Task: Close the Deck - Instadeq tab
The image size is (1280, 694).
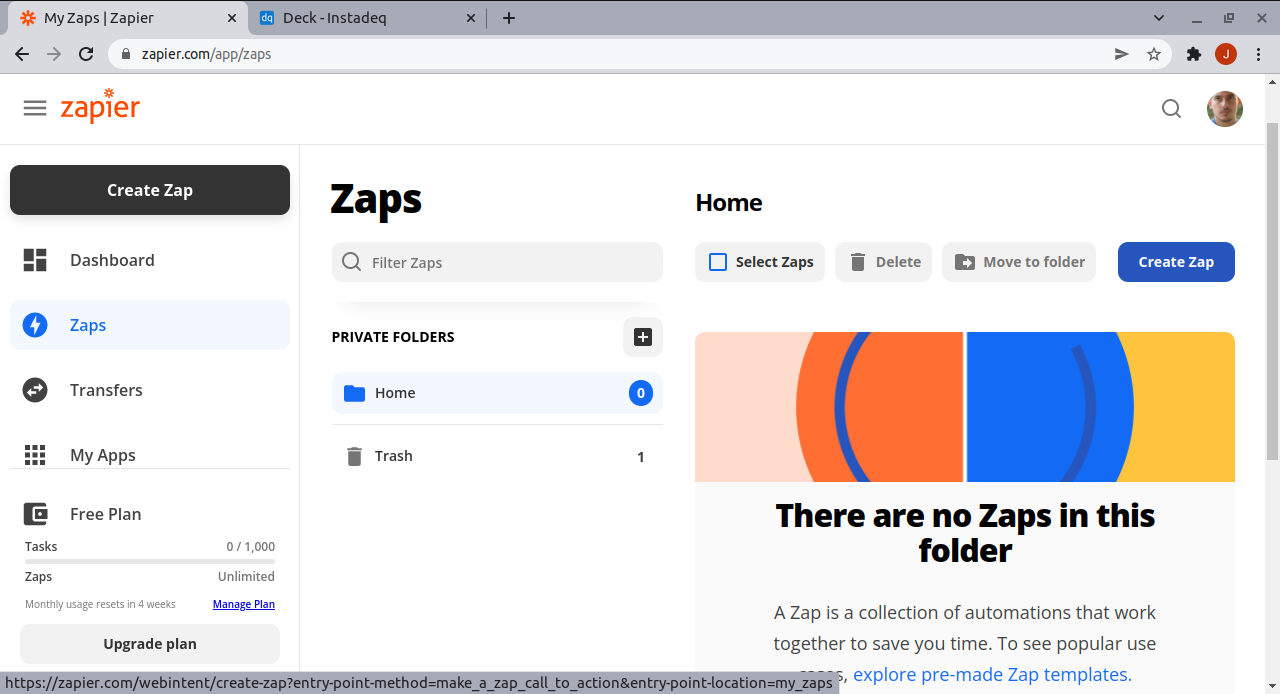Action: coord(471,18)
